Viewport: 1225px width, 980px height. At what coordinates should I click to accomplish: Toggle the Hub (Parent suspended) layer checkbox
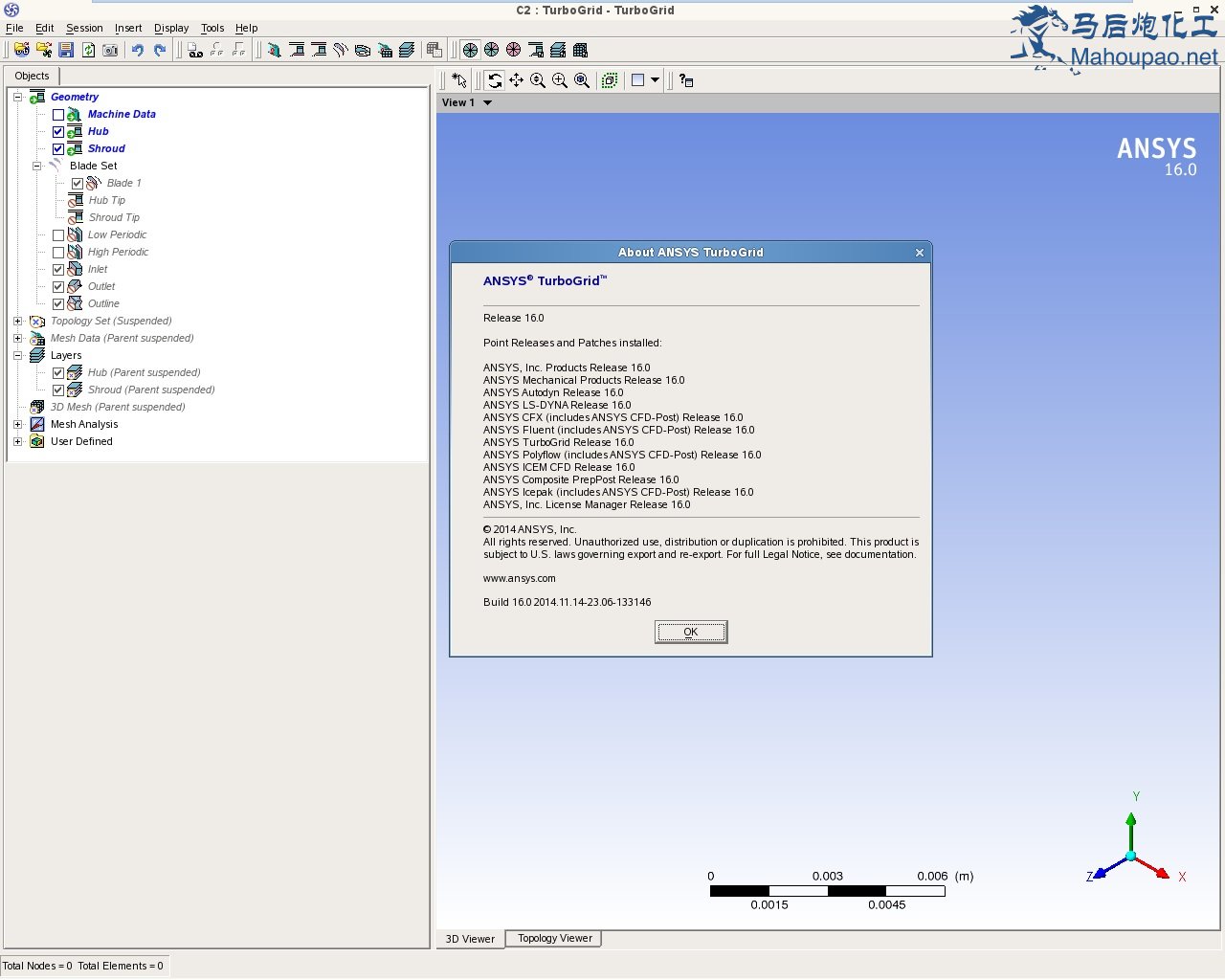point(58,373)
